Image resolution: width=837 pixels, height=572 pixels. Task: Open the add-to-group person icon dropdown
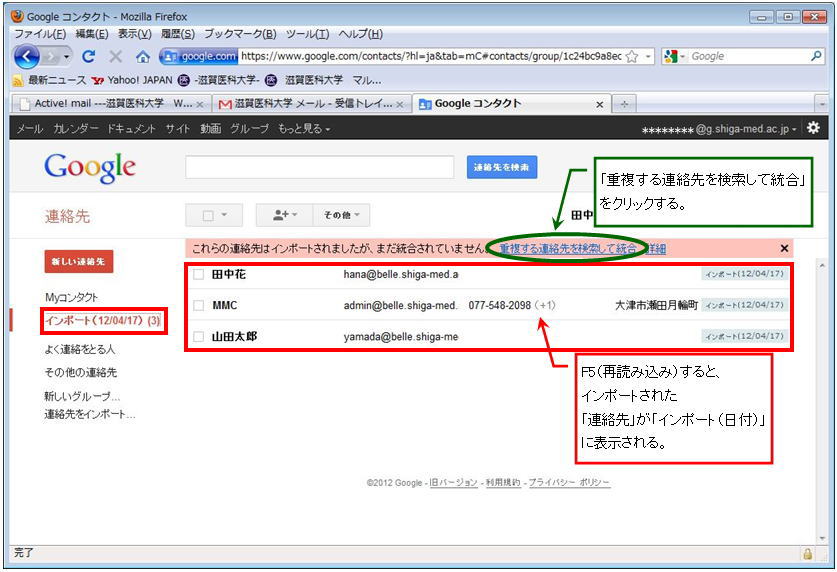(285, 215)
